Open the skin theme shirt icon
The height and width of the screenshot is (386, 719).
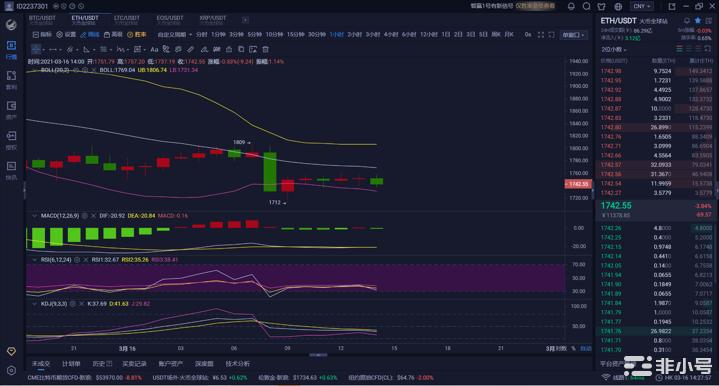click(x=602, y=6)
